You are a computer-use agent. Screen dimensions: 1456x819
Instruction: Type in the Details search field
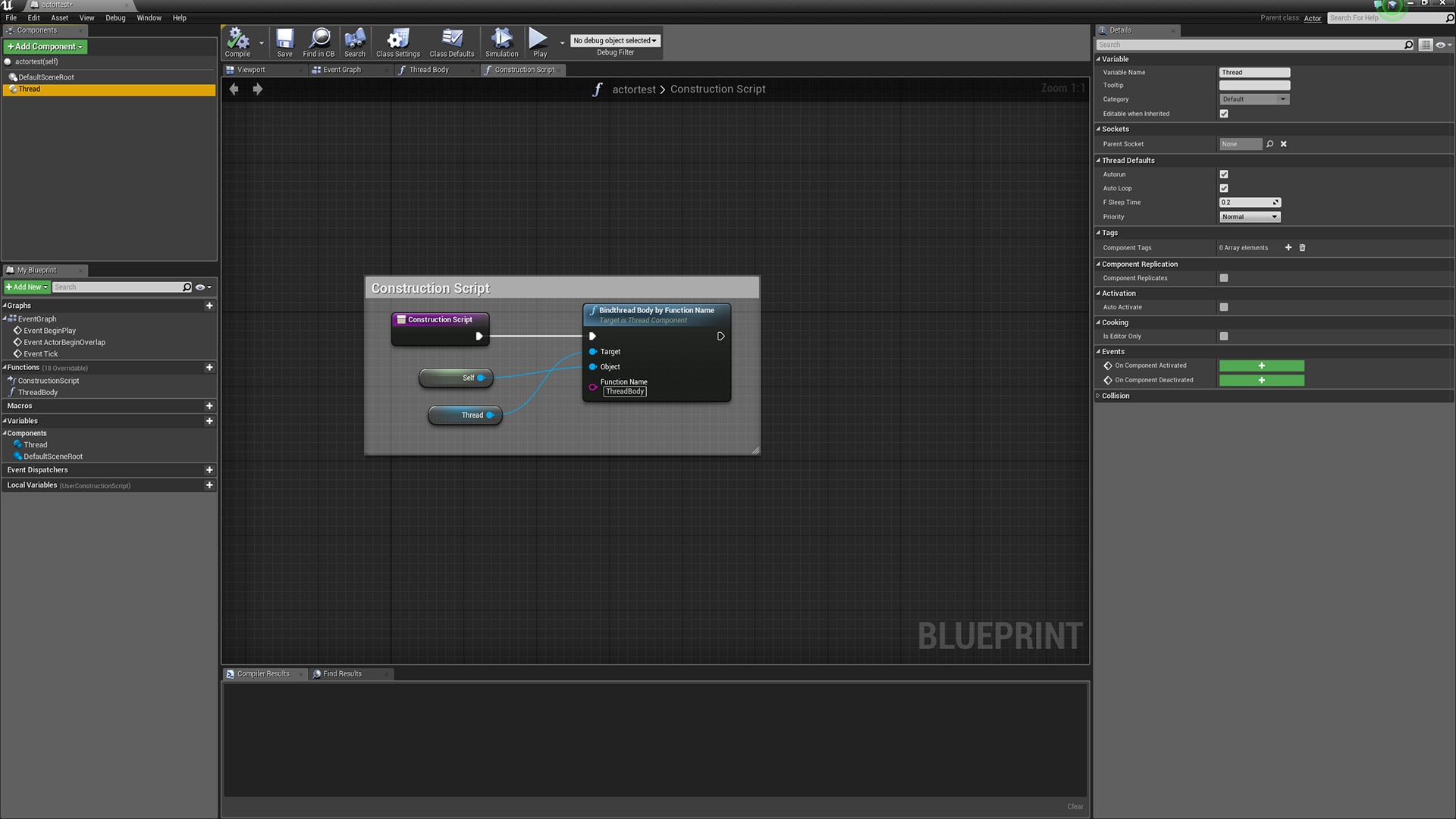(x=1251, y=44)
